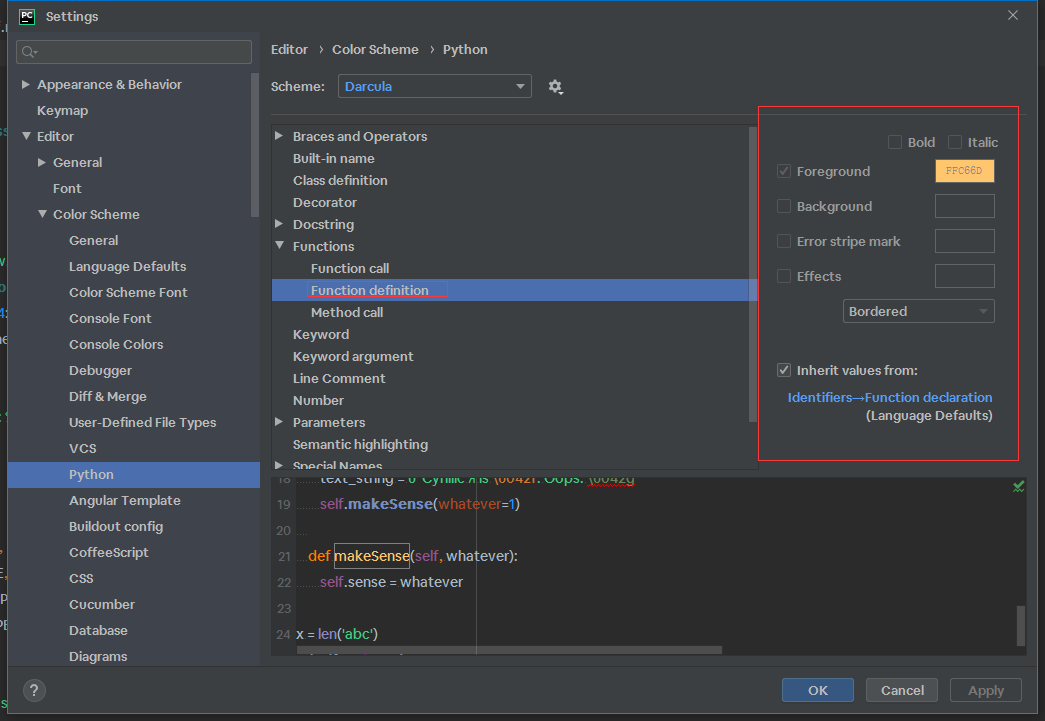Toggle the Background checkbox
The image size is (1045, 721).
point(784,207)
